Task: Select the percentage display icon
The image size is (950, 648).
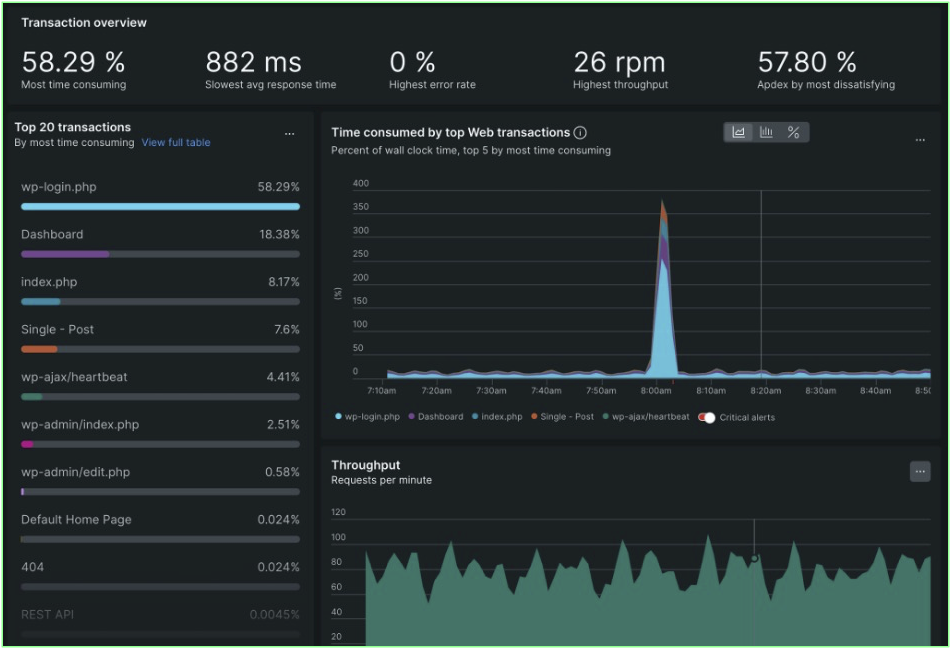Action: click(793, 131)
